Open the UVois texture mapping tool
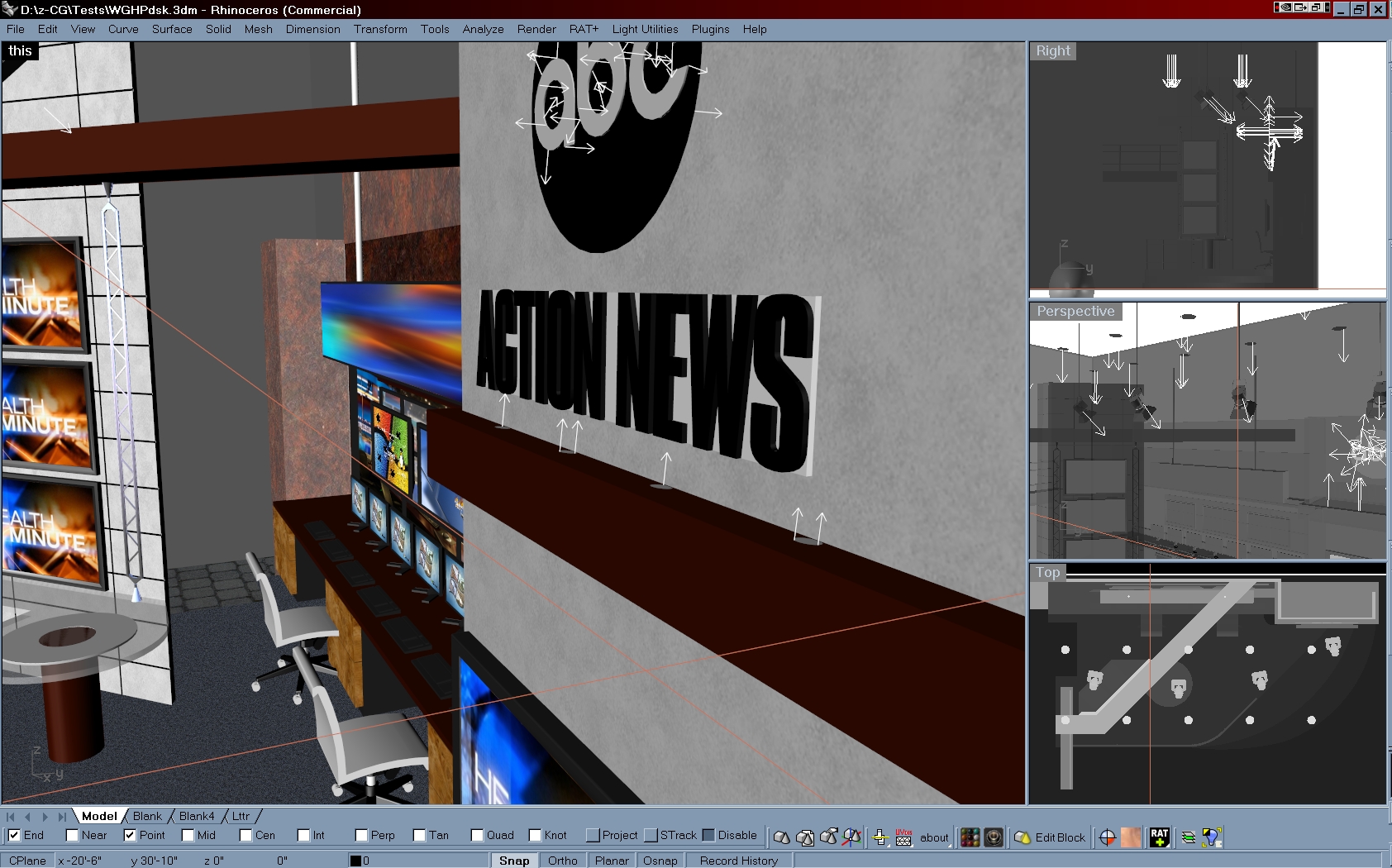1392x868 pixels. 903,837
